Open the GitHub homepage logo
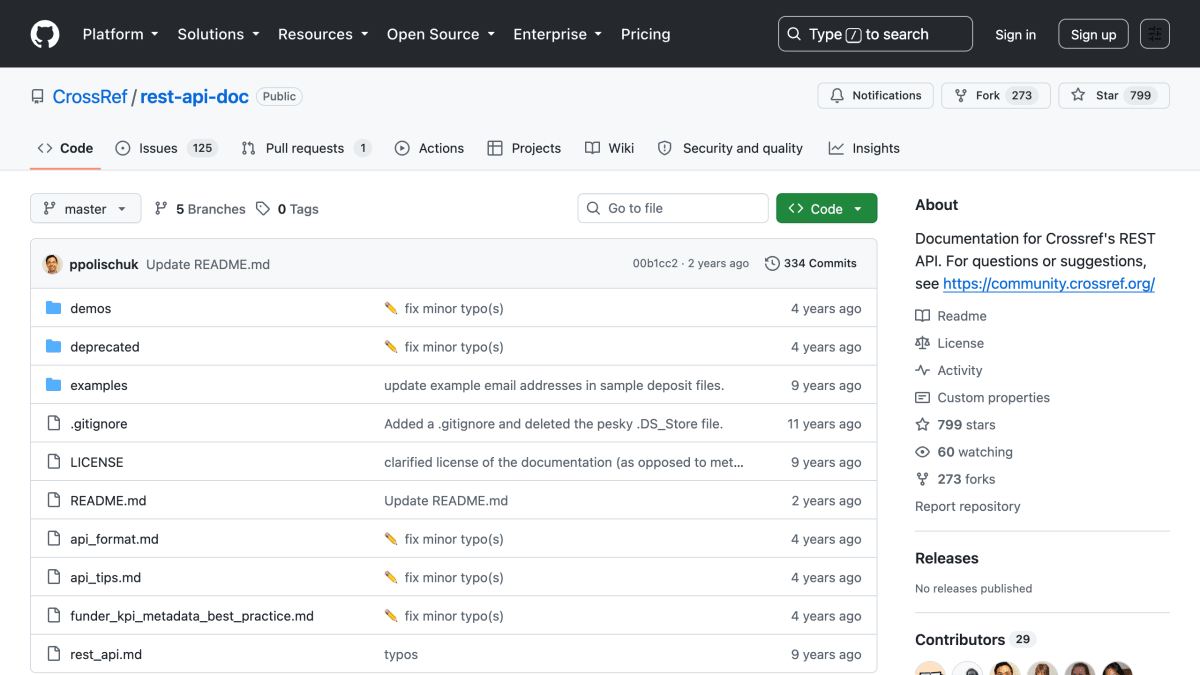1200x675 pixels. [x=45, y=34]
